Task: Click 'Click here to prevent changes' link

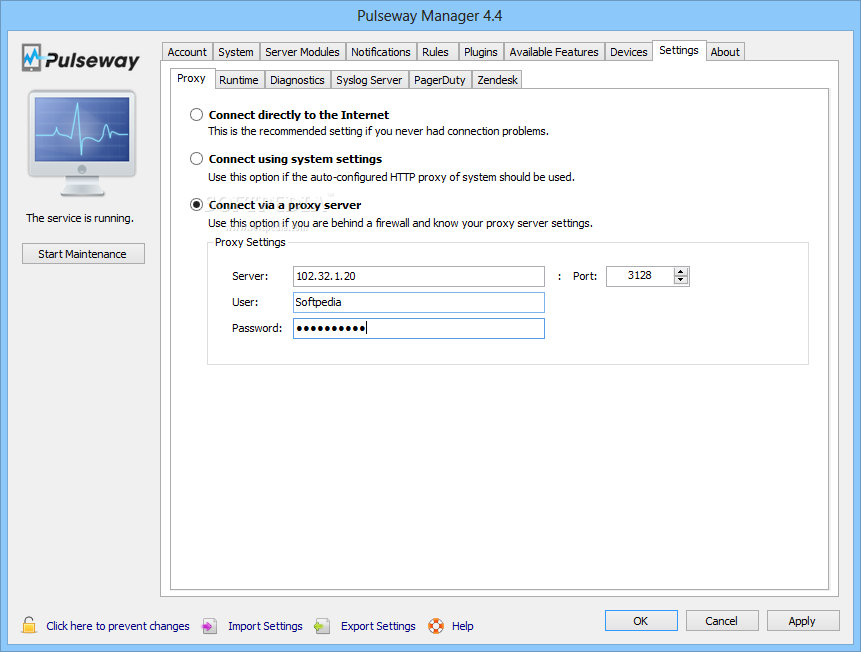Action: [x=118, y=626]
